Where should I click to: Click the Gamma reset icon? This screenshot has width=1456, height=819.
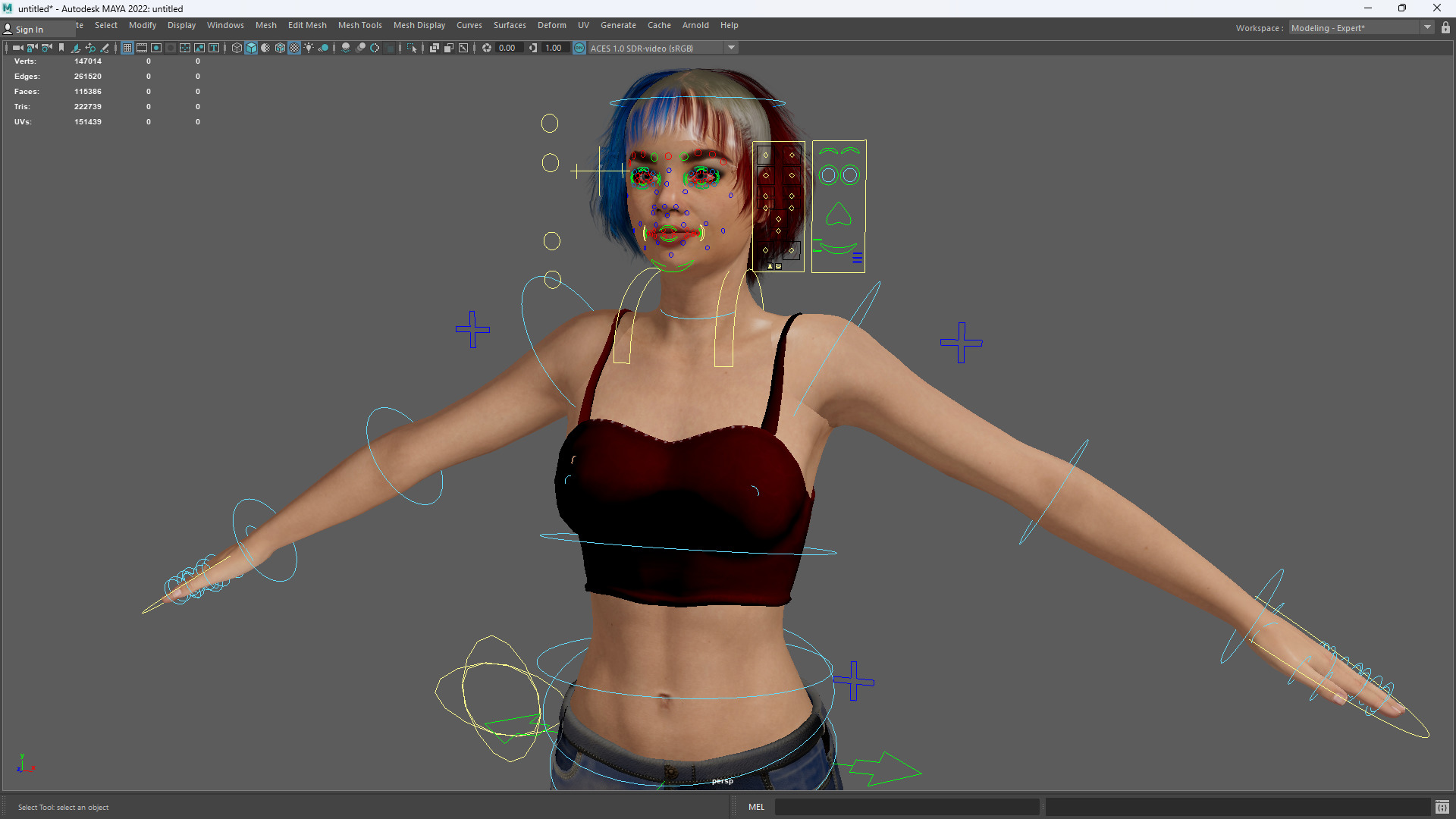pos(533,48)
